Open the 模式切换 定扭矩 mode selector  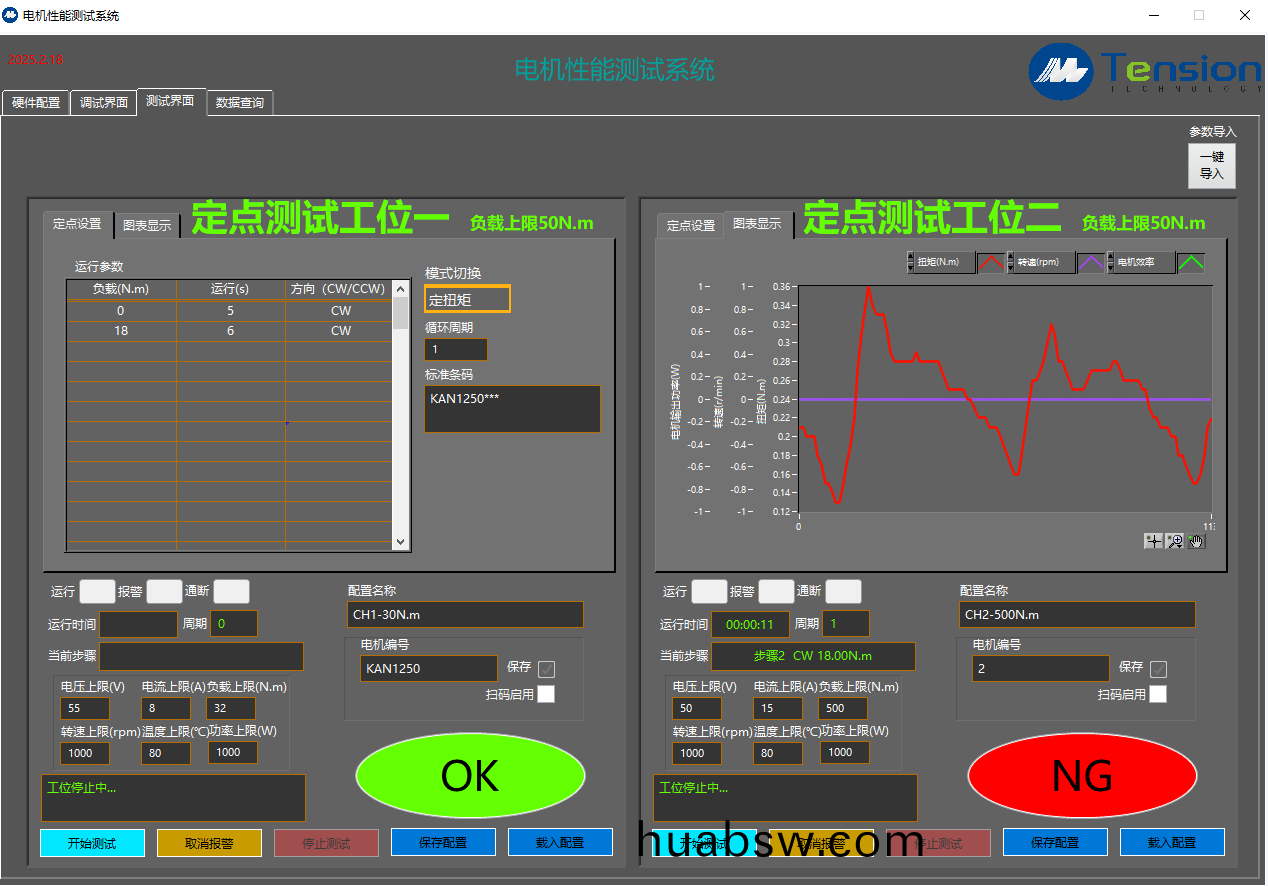(x=467, y=299)
